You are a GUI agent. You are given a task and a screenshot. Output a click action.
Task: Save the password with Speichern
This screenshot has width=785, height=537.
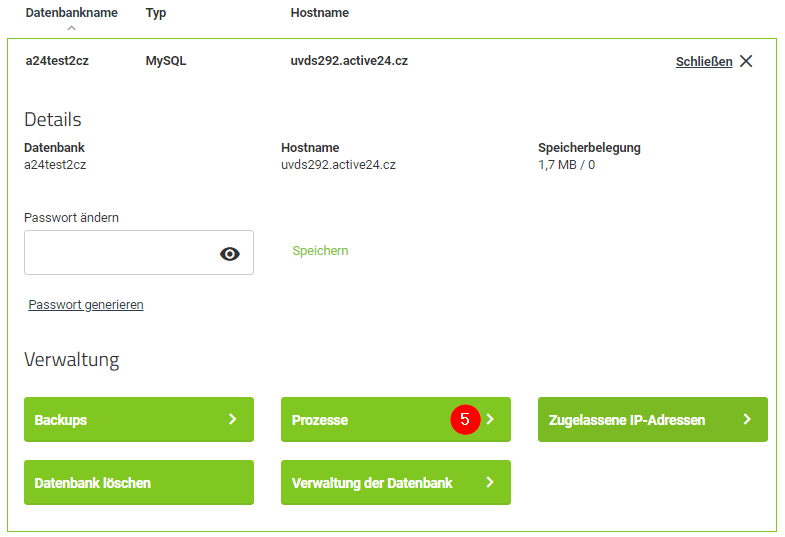tap(320, 251)
